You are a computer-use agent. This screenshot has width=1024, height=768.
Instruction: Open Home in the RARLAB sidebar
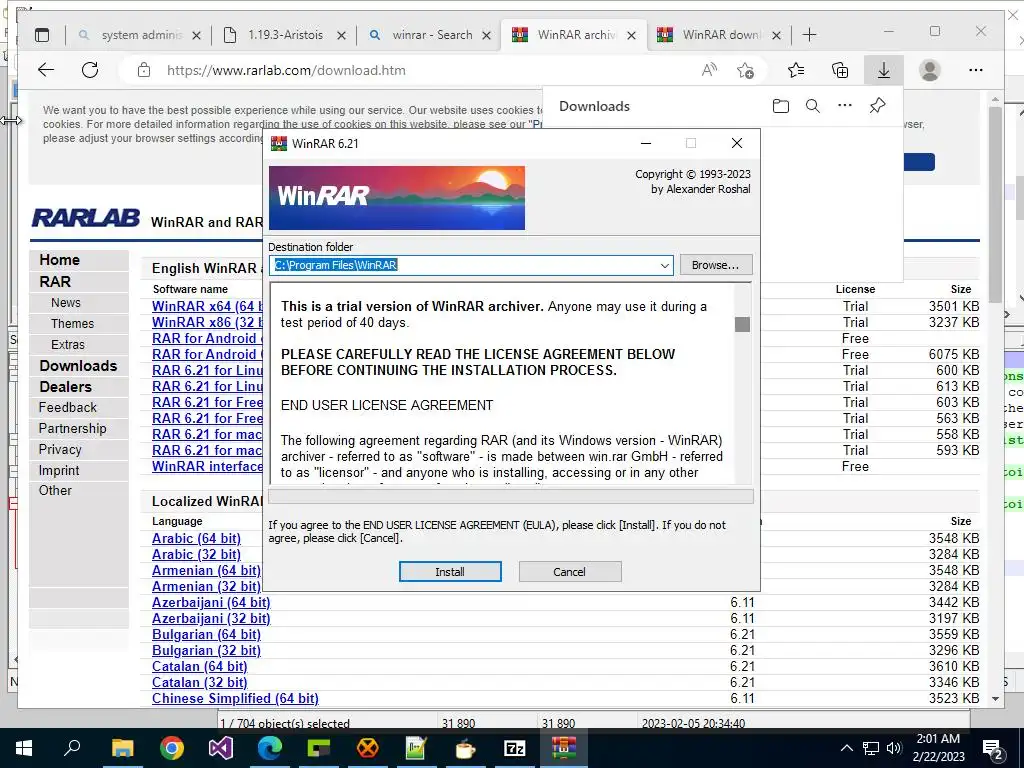pyautogui.click(x=59, y=260)
